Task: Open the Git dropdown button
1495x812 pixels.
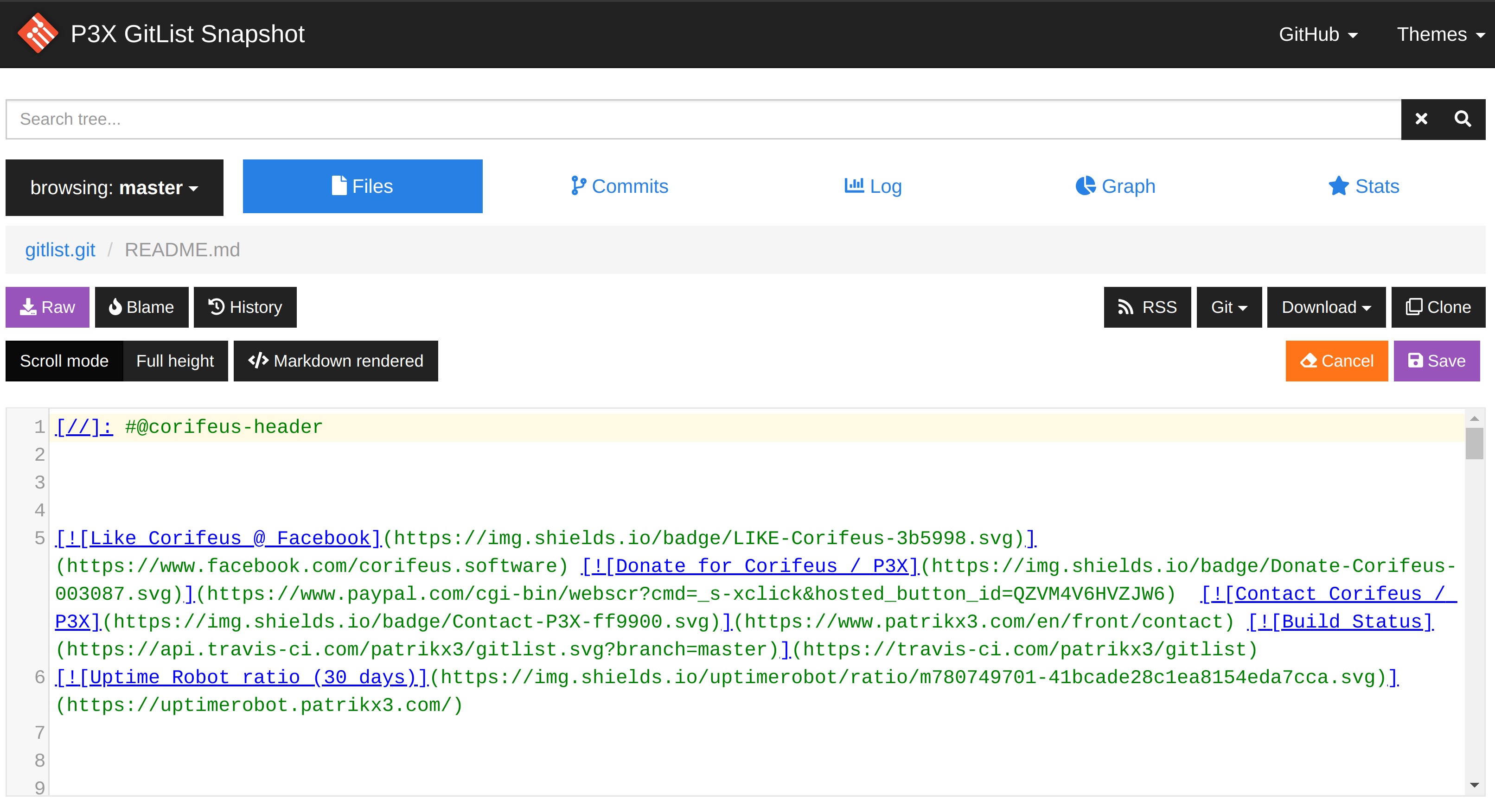Action: pos(1229,307)
